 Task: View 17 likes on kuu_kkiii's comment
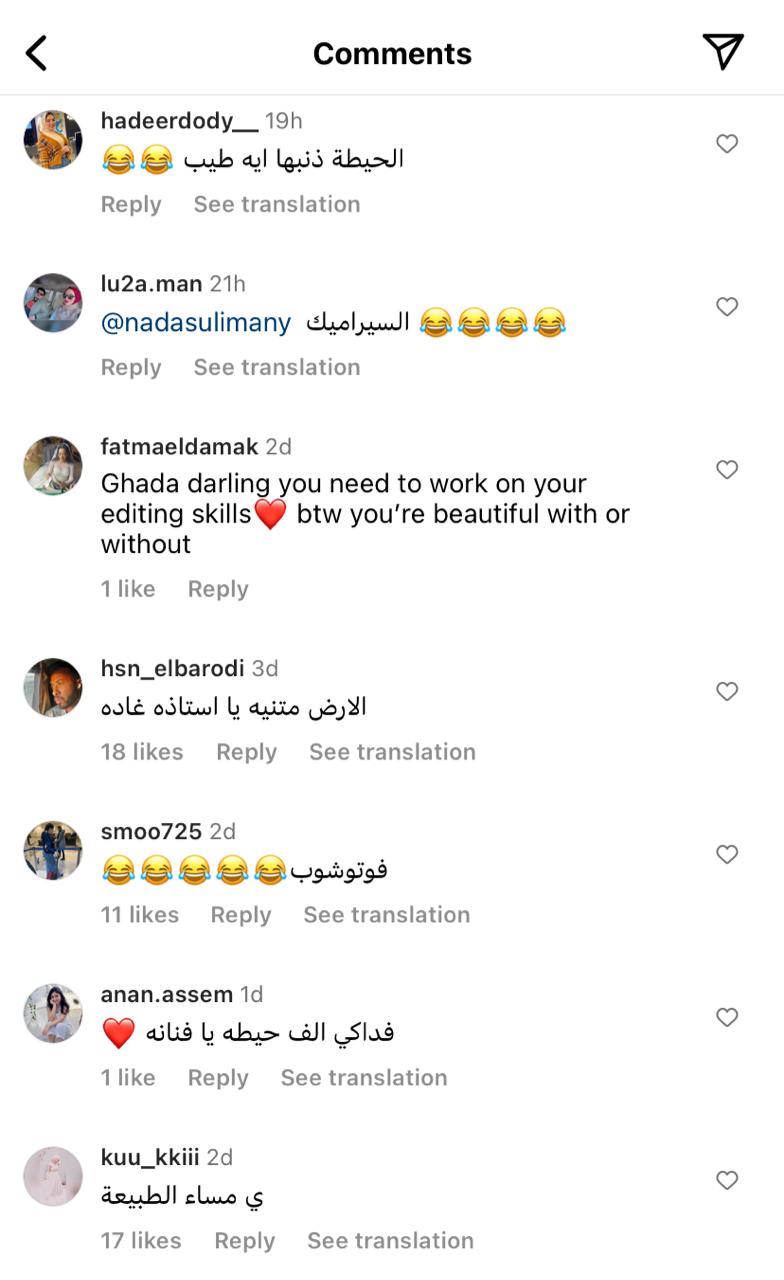pyautogui.click(x=141, y=1241)
